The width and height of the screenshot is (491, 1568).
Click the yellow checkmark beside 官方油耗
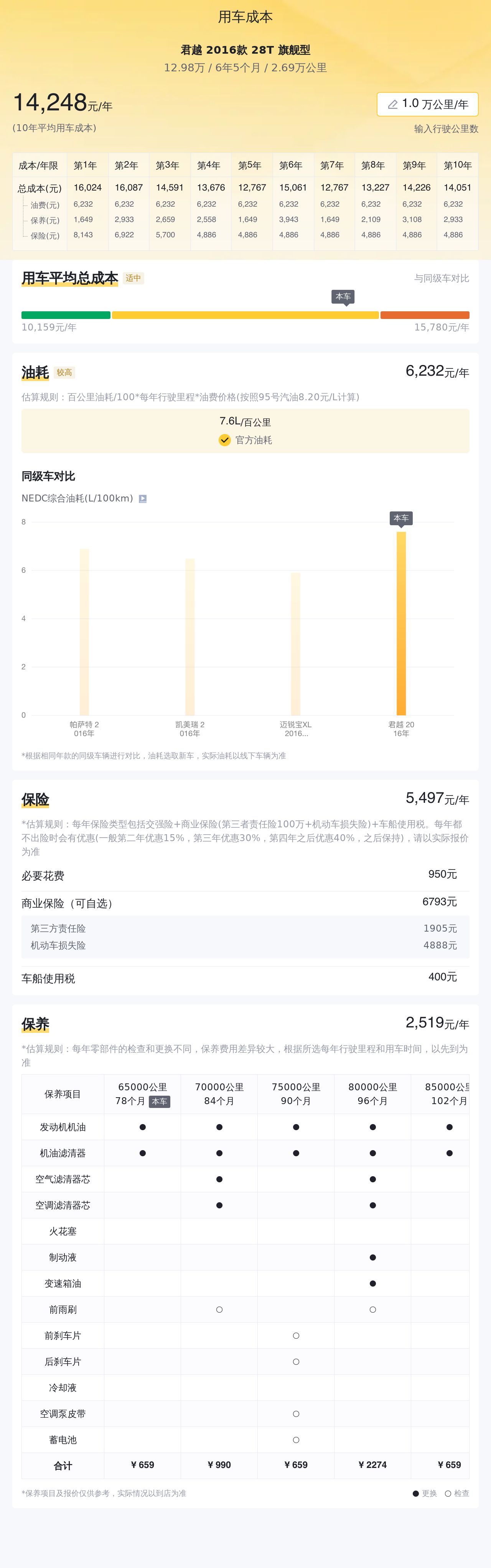(x=224, y=440)
